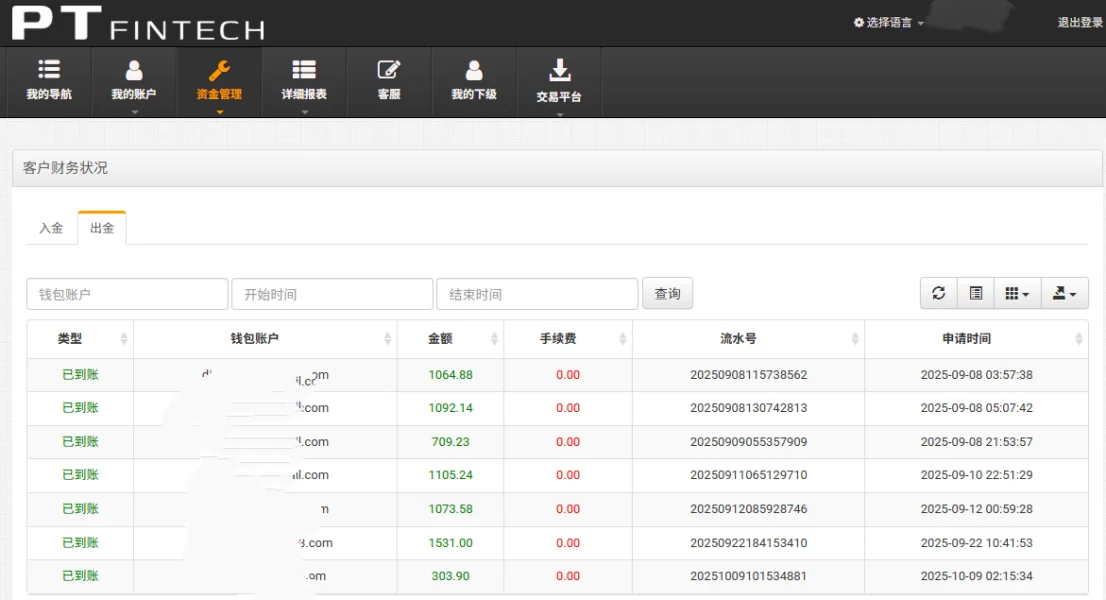The width and height of the screenshot is (1106, 600).
Task: Click the 开始时间 date field
Action: [x=332, y=294]
